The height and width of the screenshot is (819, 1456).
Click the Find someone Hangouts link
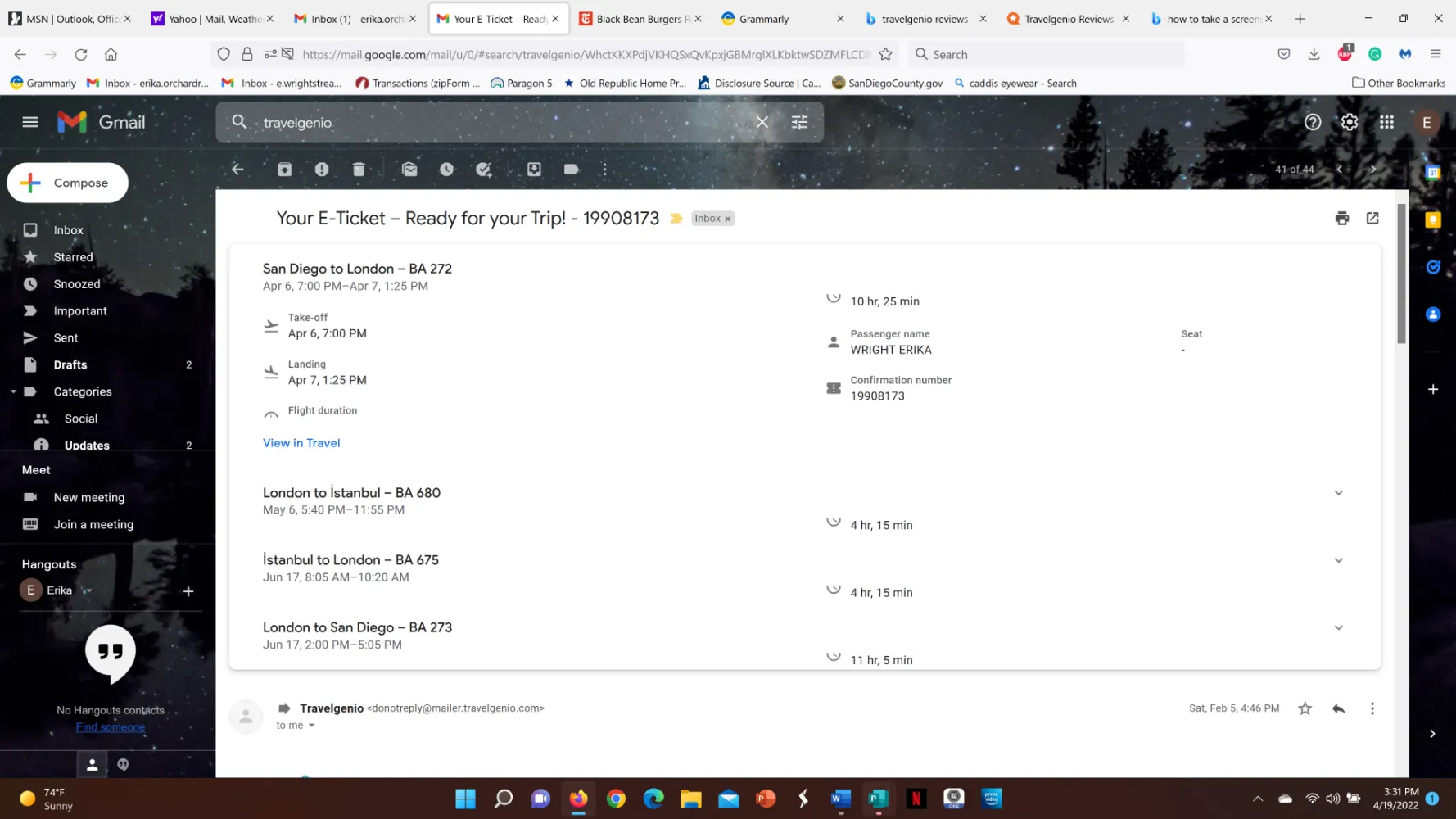[111, 727]
